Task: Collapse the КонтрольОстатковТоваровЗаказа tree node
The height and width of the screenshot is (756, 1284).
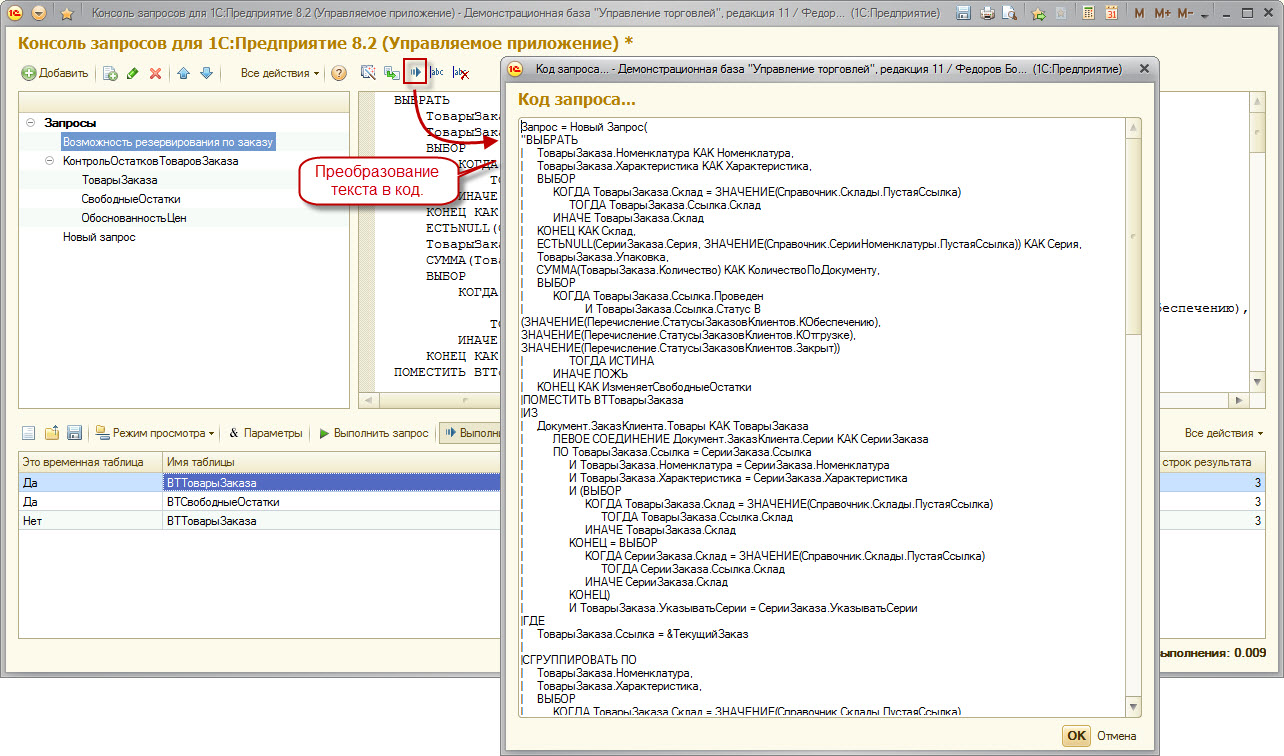Action: 50,161
